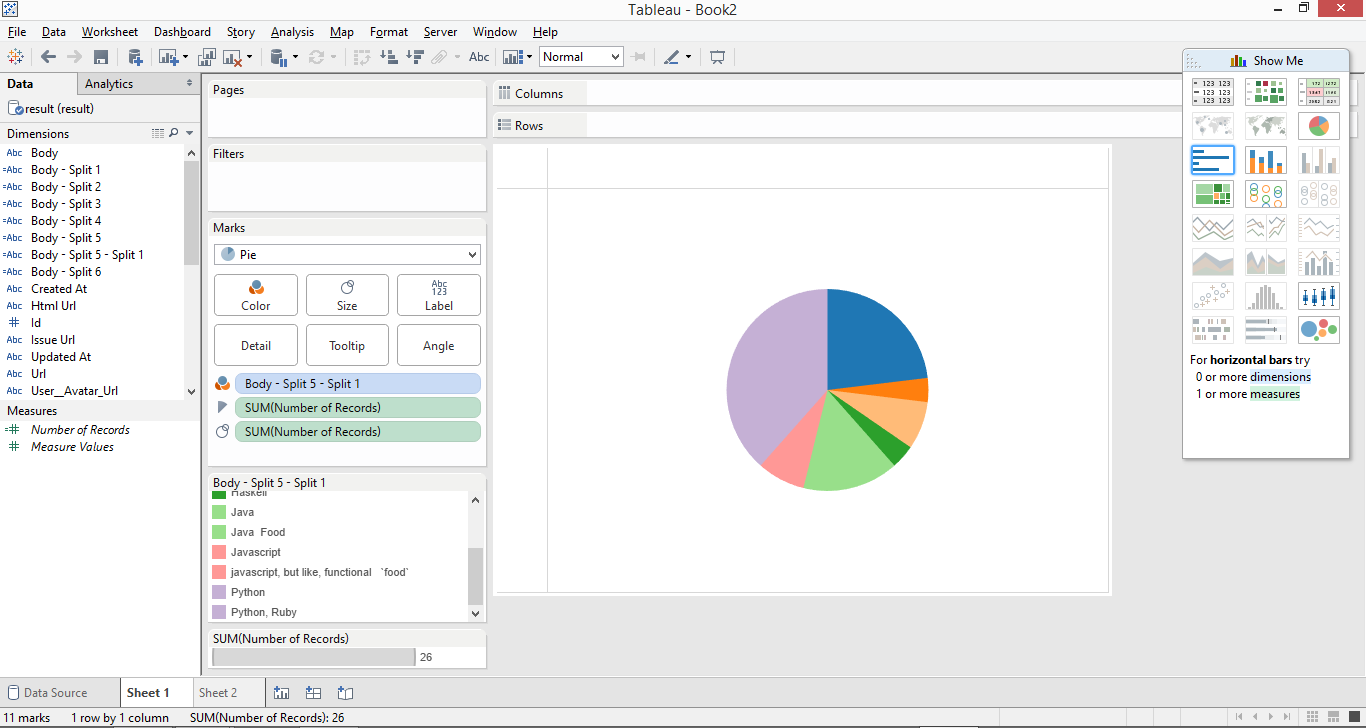Pick the pie chart in Show Me
Image resolution: width=1366 pixels, height=728 pixels.
[1319, 126]
